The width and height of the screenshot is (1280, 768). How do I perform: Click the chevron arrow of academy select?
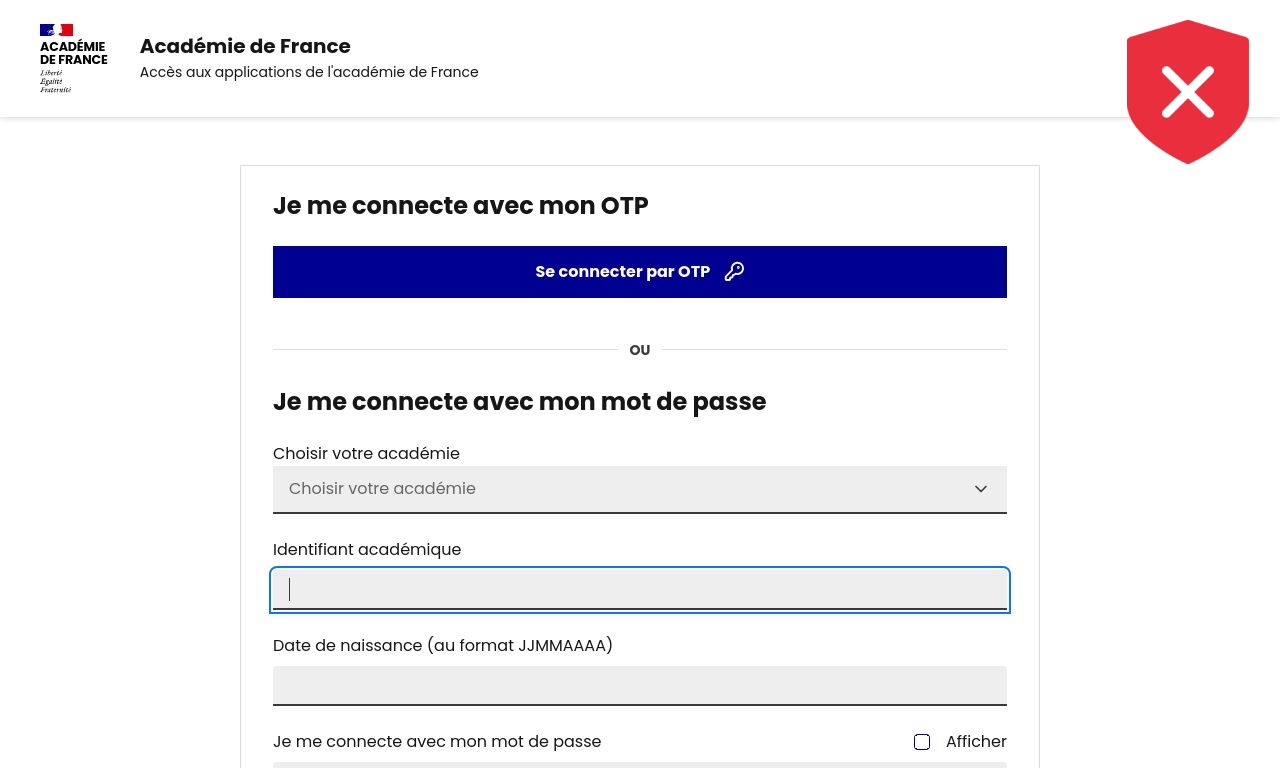981,489
